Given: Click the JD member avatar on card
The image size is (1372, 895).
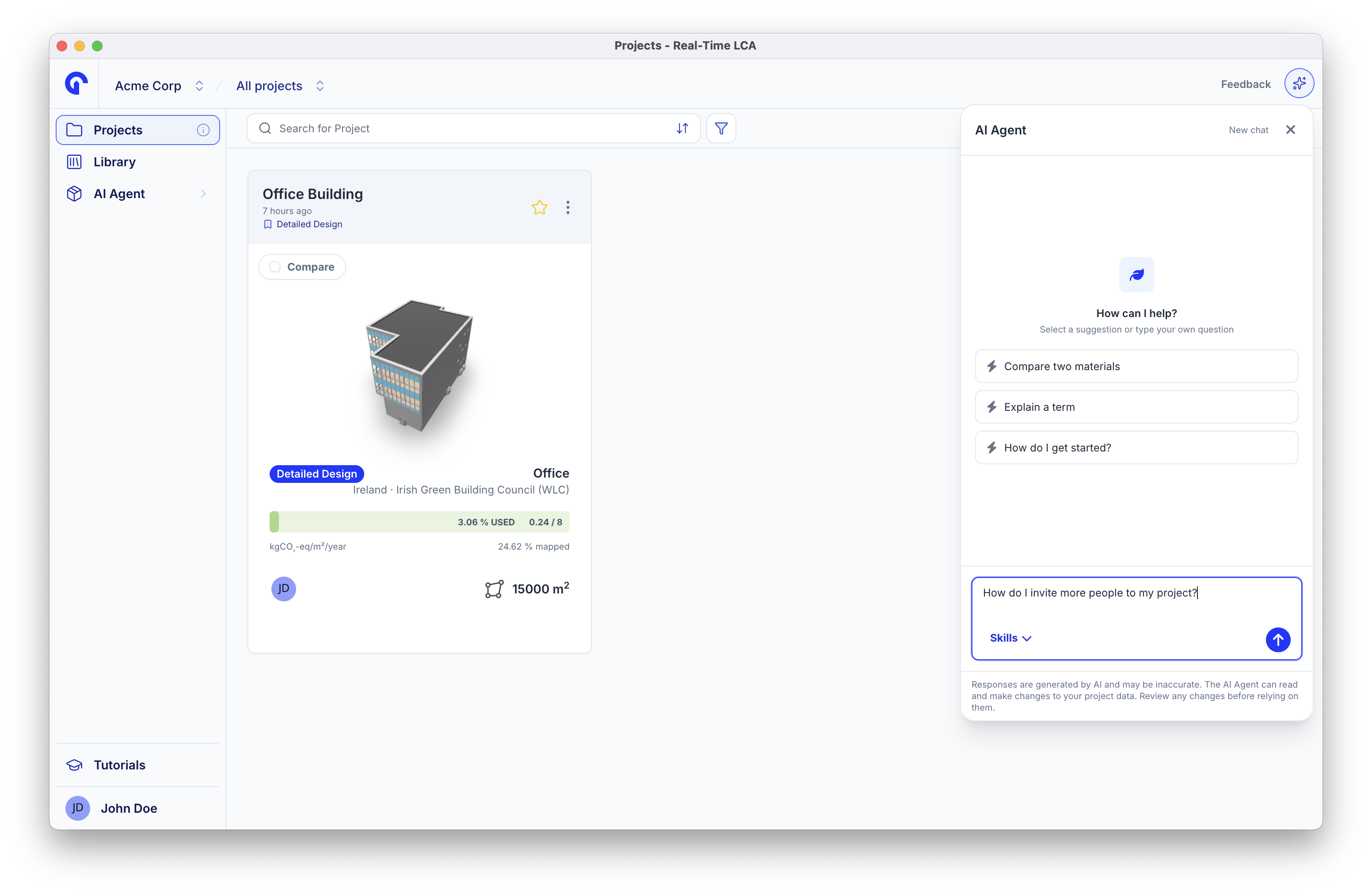Looking at the screenshot, I should 283,589.
